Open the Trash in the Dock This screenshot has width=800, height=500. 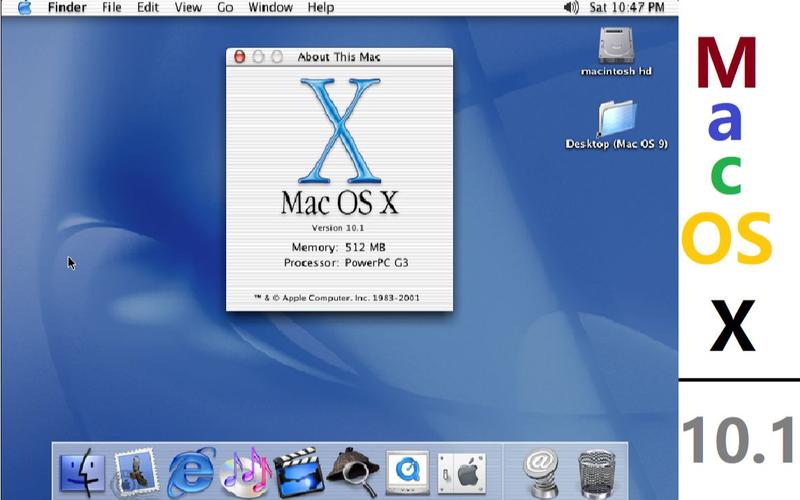click(x=597, y=470)
